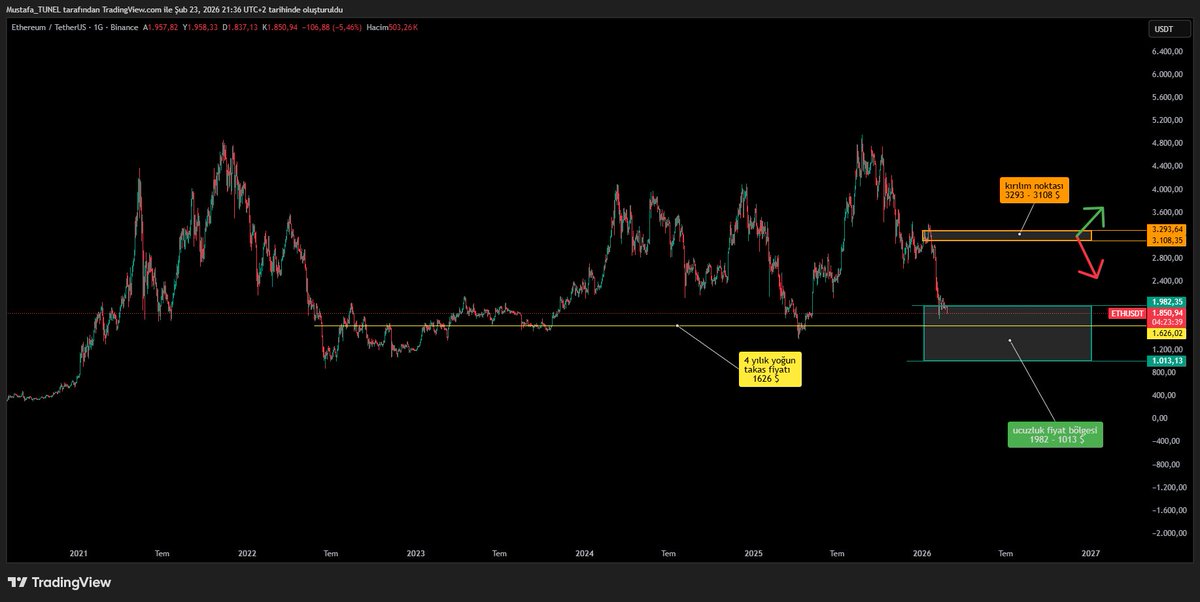1200x602 pixels.
Task: Click the 1.200,00 price axis label
Action: click(x=1168, y=349)
